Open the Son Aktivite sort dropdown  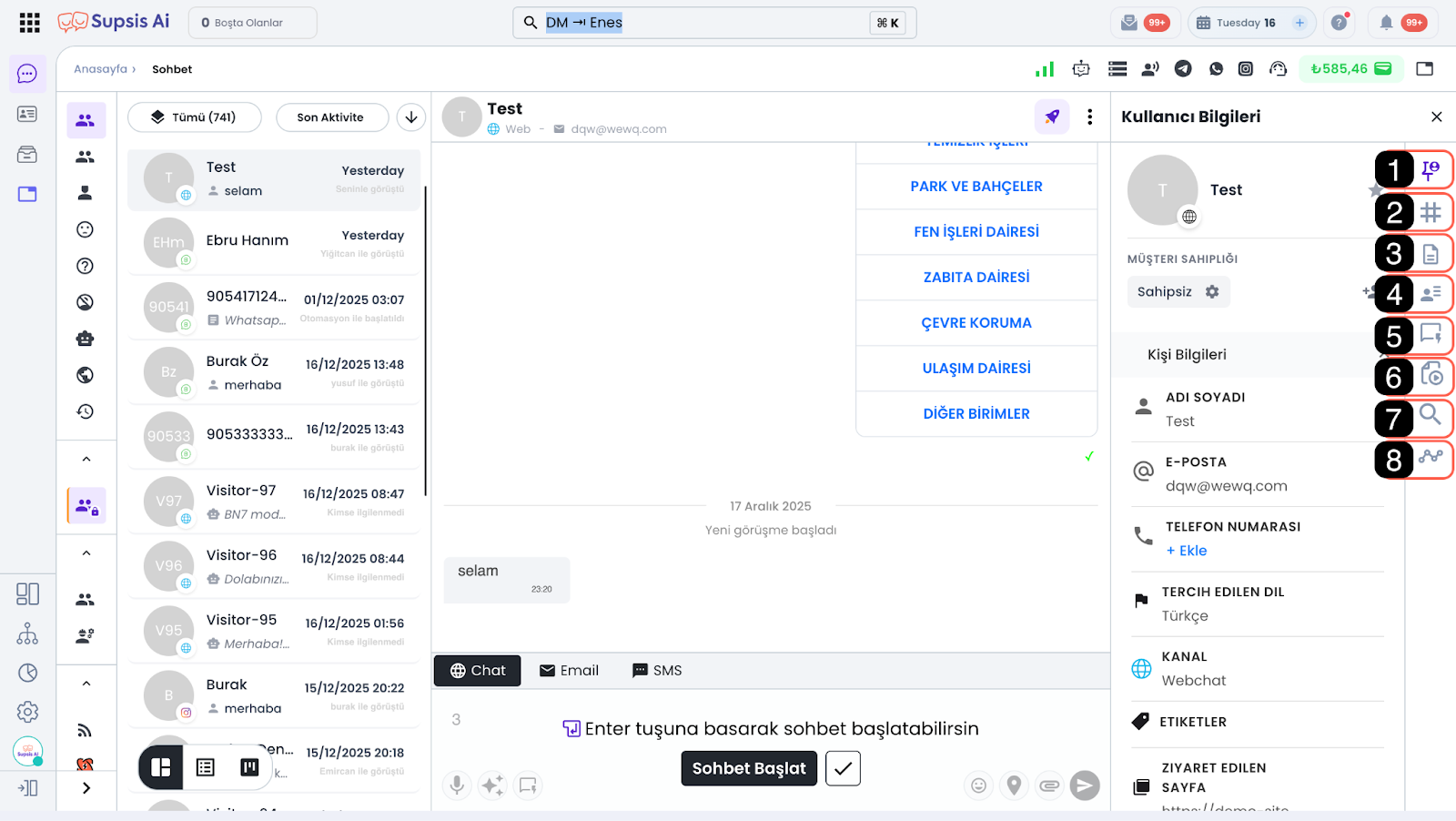pyautogui.click(x=330, y=117)
